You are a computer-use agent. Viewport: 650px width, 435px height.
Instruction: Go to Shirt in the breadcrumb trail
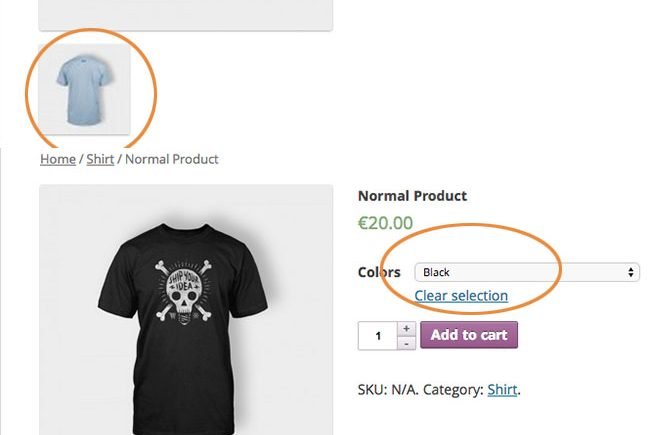pos(100,159)
